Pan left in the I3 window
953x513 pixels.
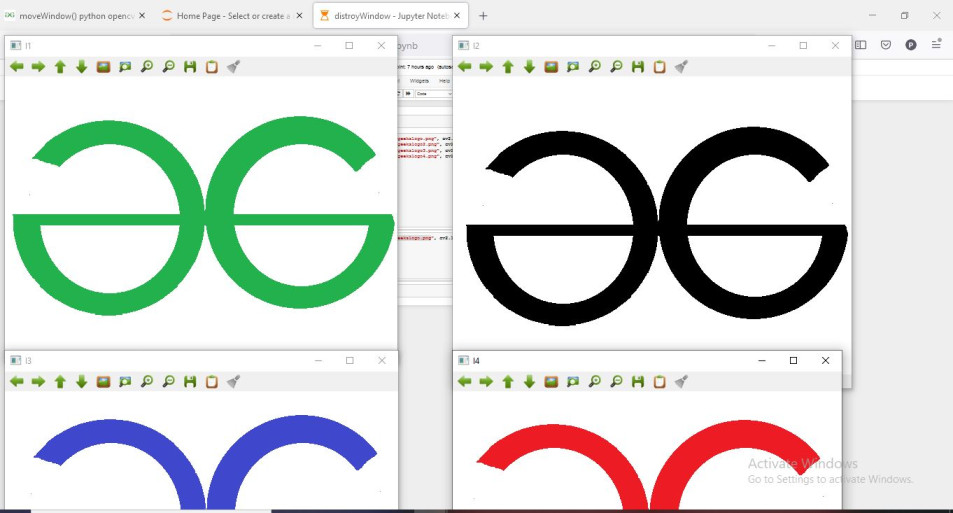(x=16, y=382)
